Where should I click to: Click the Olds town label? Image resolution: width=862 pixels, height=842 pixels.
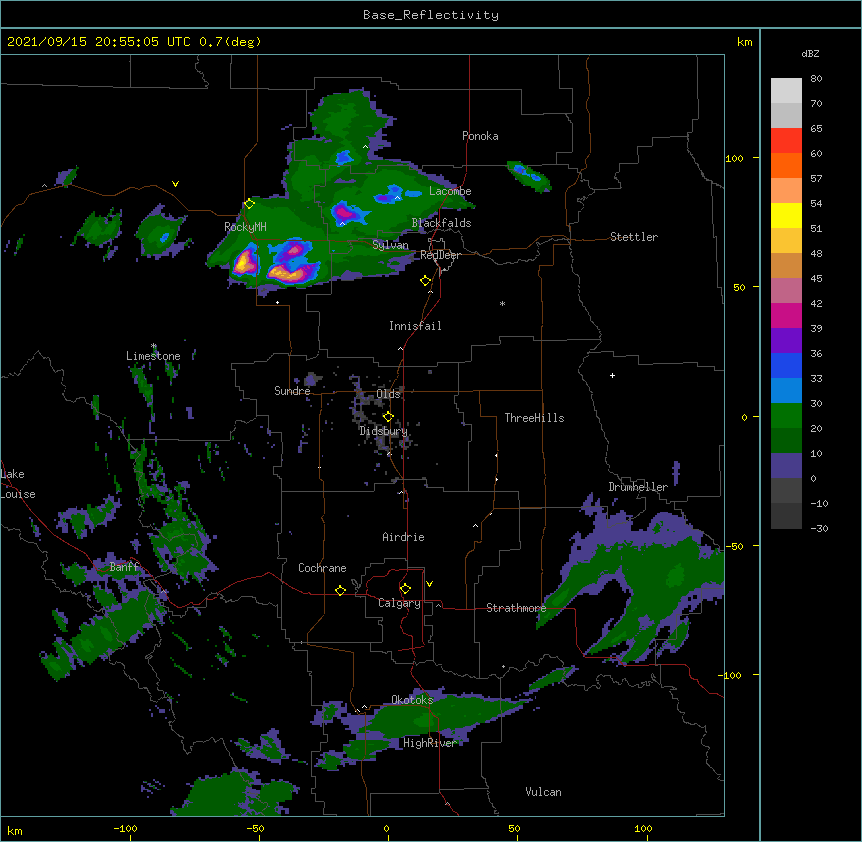click(x=388, y=394)
